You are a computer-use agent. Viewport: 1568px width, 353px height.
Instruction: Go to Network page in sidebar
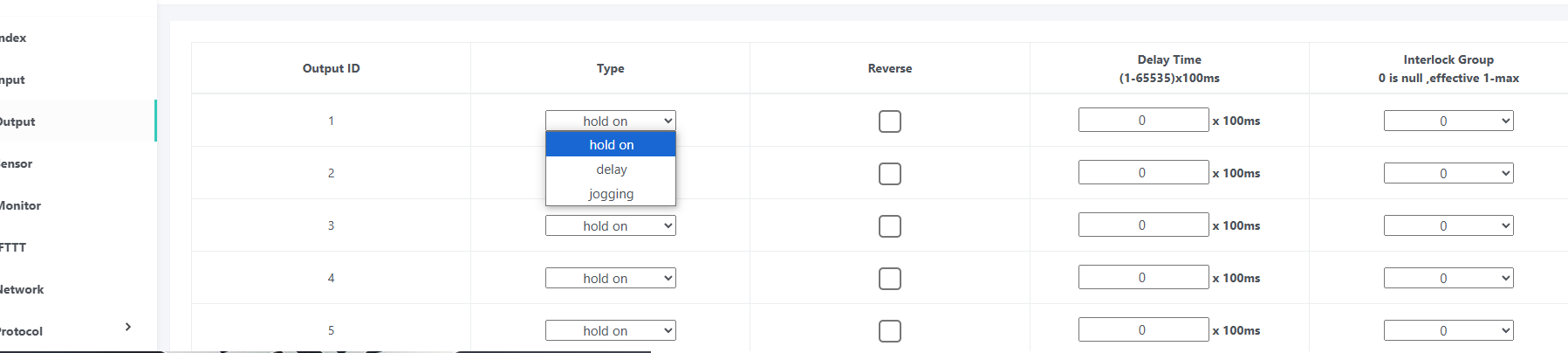pos(22,289)
